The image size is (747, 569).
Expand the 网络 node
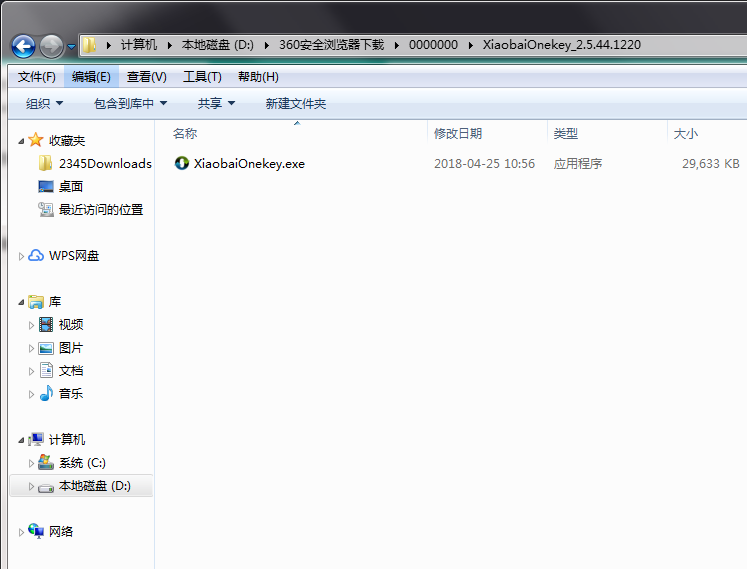pyautogui.click(x=21, y=532)
